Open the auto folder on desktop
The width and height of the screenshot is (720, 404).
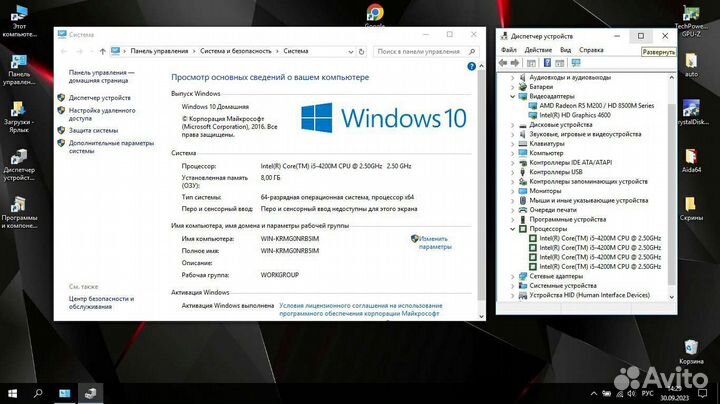coord(691,65)
